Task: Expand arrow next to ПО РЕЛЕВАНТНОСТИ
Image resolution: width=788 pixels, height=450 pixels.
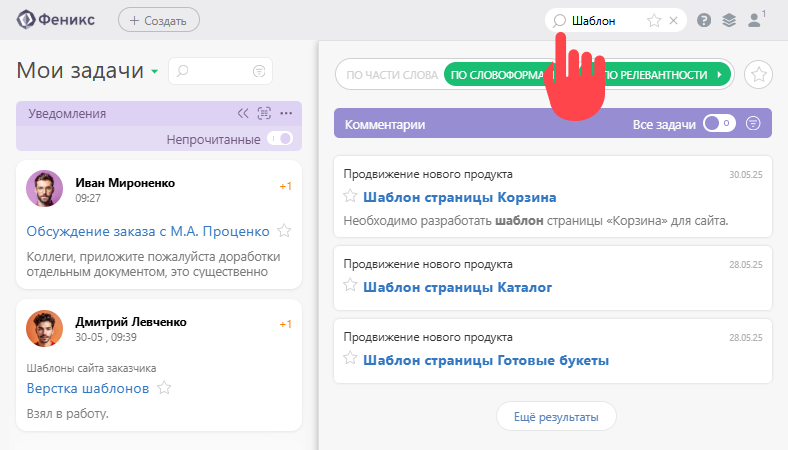Action: [x=720, y=74]
